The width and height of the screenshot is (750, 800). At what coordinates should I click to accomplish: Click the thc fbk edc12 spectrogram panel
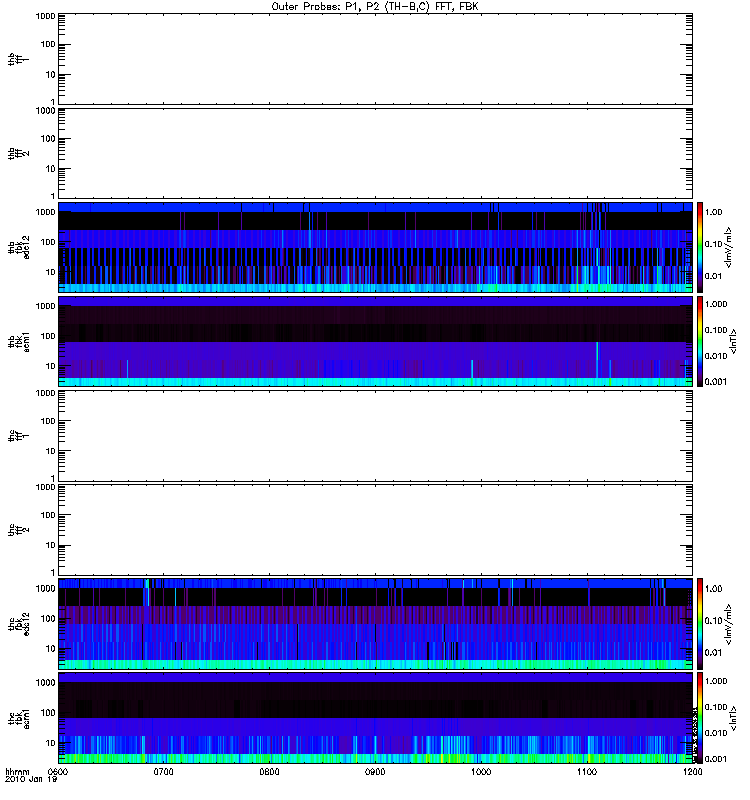tap(375, 623)
